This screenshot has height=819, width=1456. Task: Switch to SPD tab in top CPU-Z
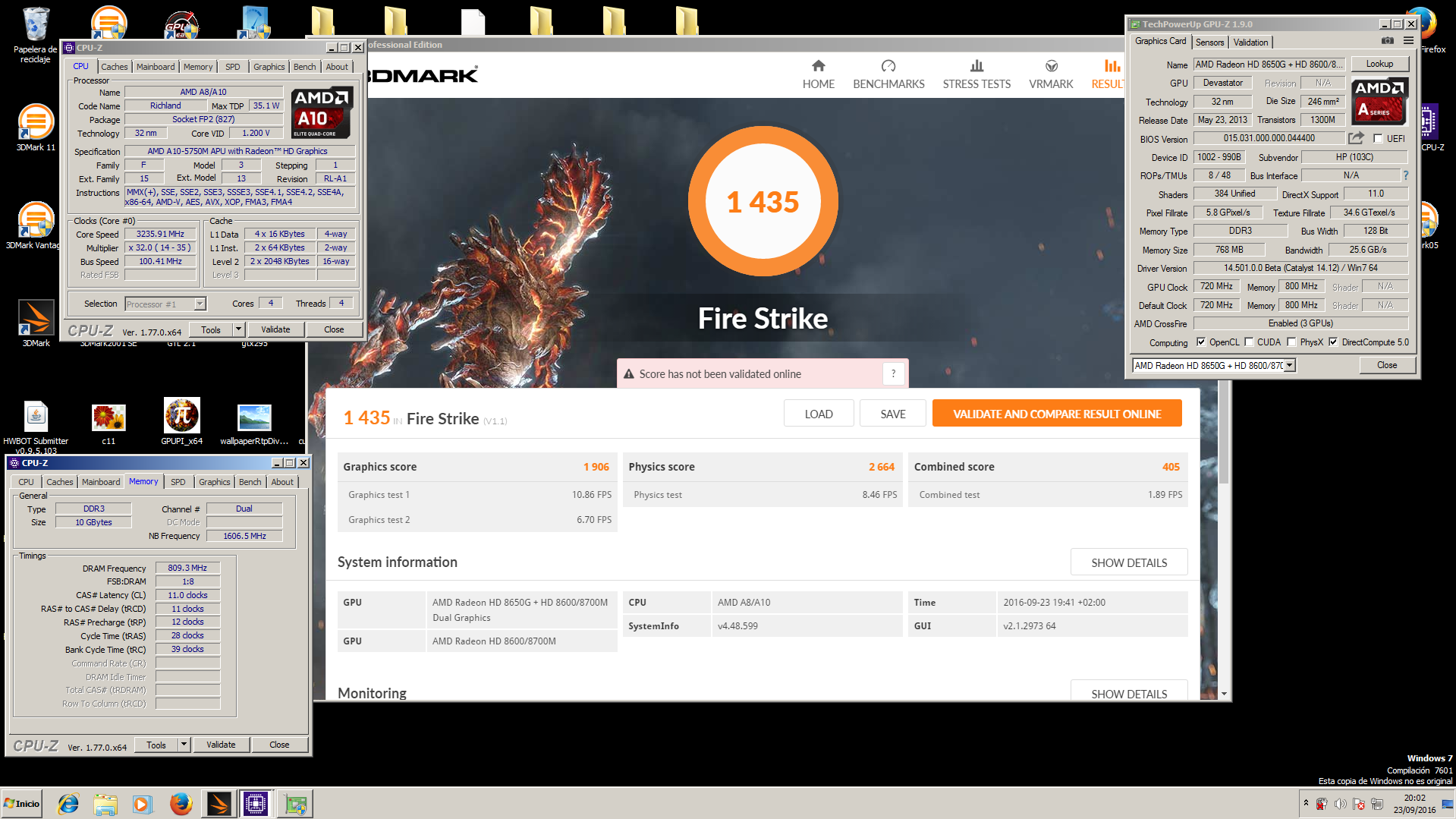tap(233, 67)
